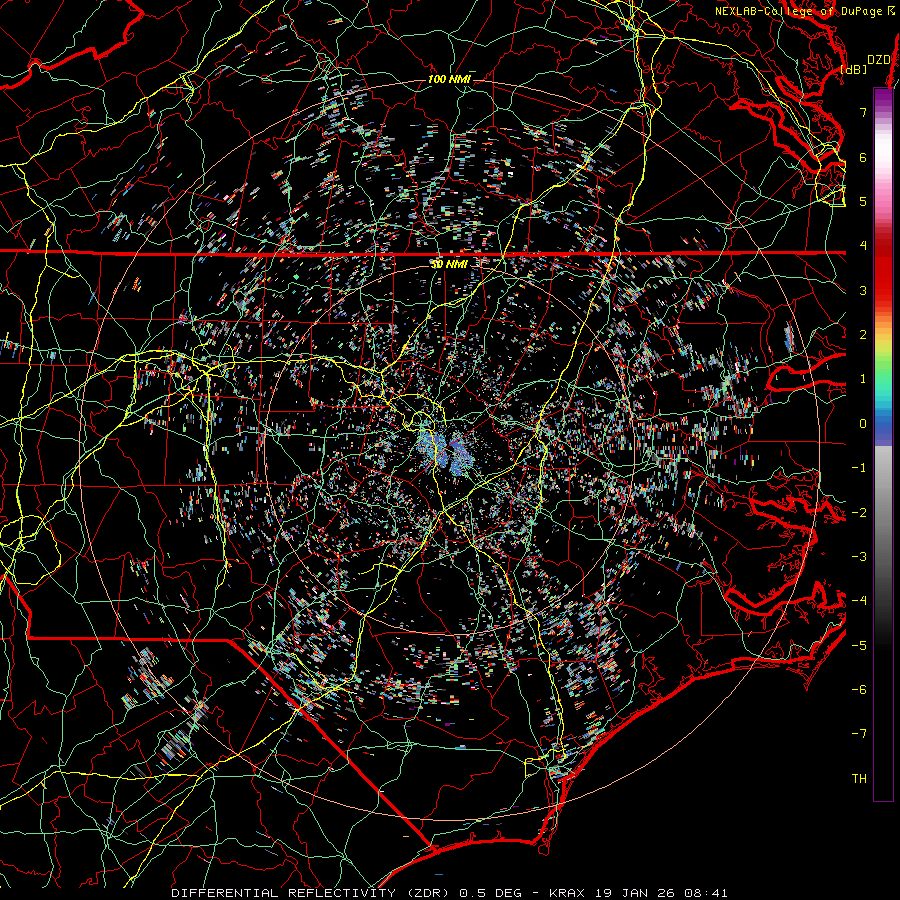Click the 5 dB tick label on the scale
The image size is (900, 900).
click(863, 201)
